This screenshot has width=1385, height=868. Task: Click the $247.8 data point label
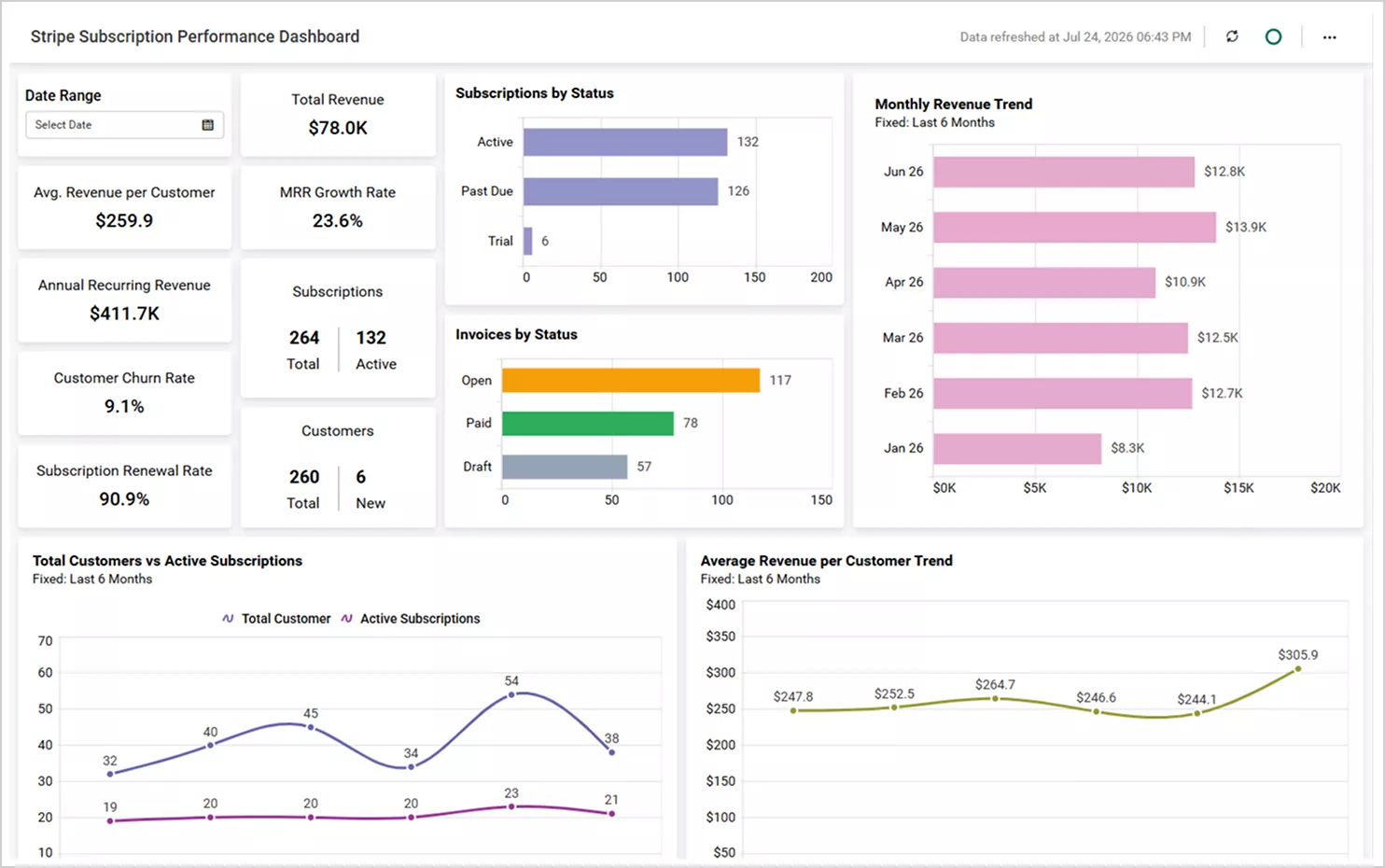pos(793,697)
